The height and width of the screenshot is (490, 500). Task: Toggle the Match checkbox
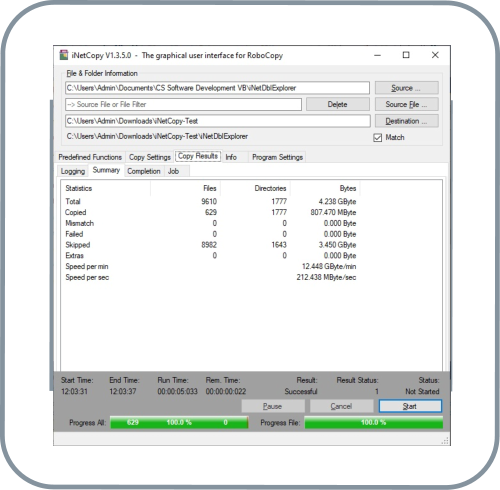pos(378,138)
